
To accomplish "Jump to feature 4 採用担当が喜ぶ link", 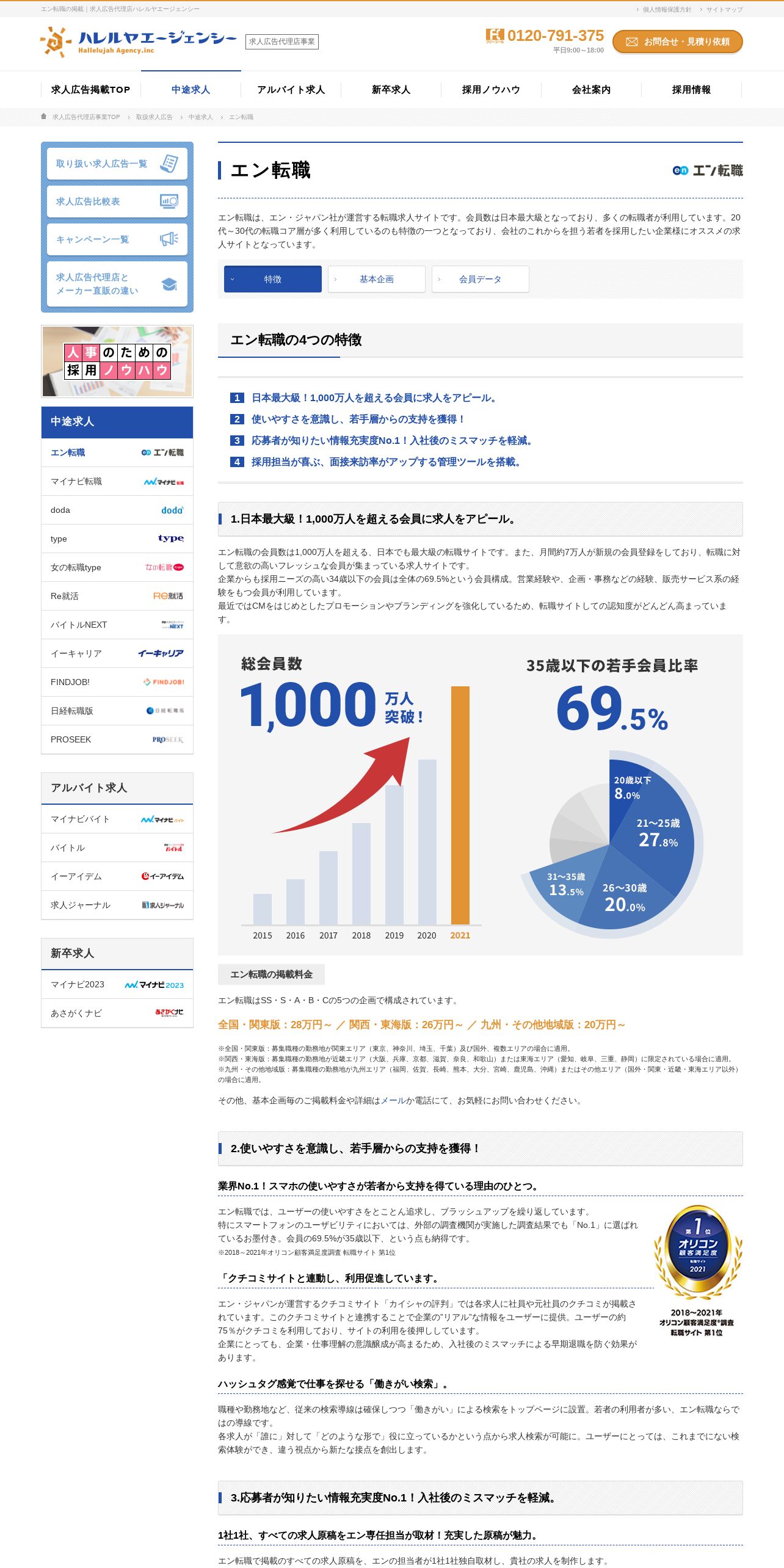I will 388,462.
